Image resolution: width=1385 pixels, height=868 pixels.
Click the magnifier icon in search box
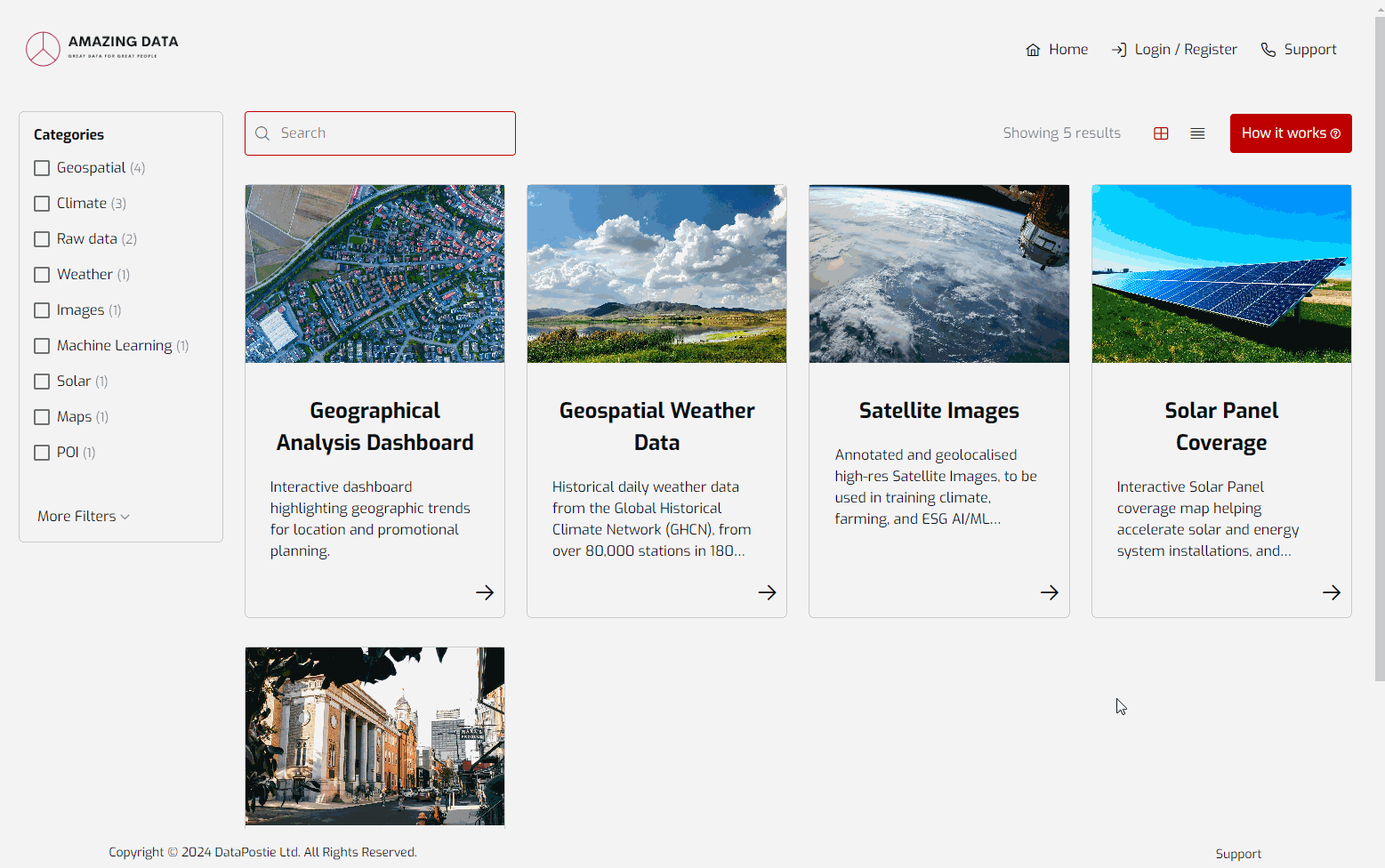point(262,133)
